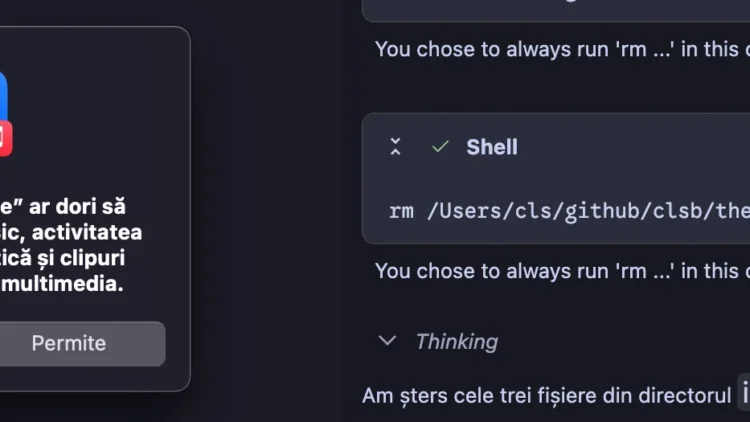Click the partially visible command block at top

click(555, 9)
